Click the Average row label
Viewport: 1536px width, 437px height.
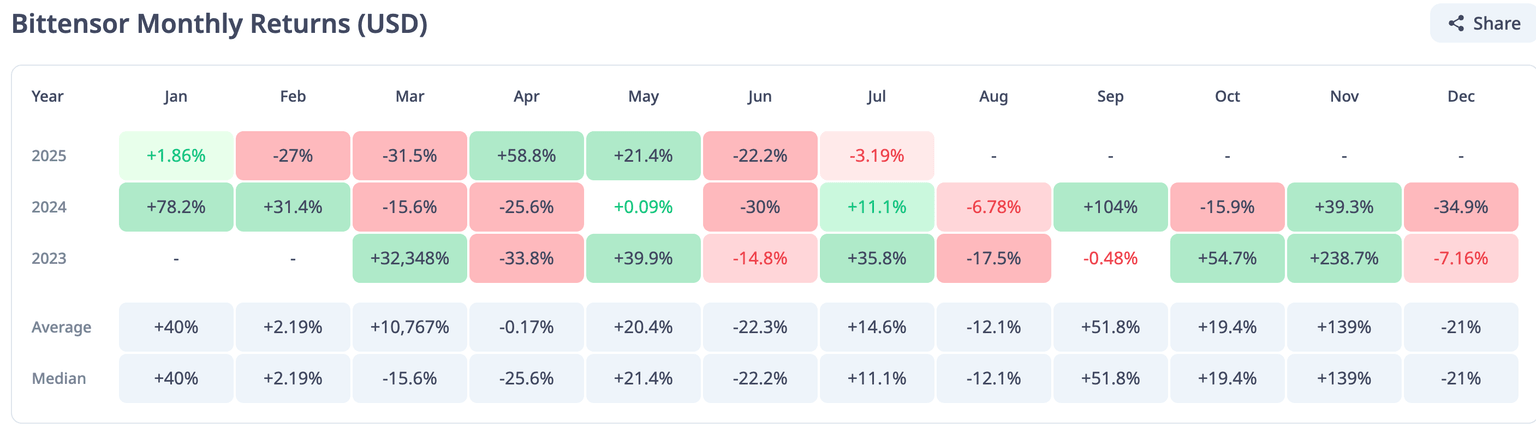61,327
